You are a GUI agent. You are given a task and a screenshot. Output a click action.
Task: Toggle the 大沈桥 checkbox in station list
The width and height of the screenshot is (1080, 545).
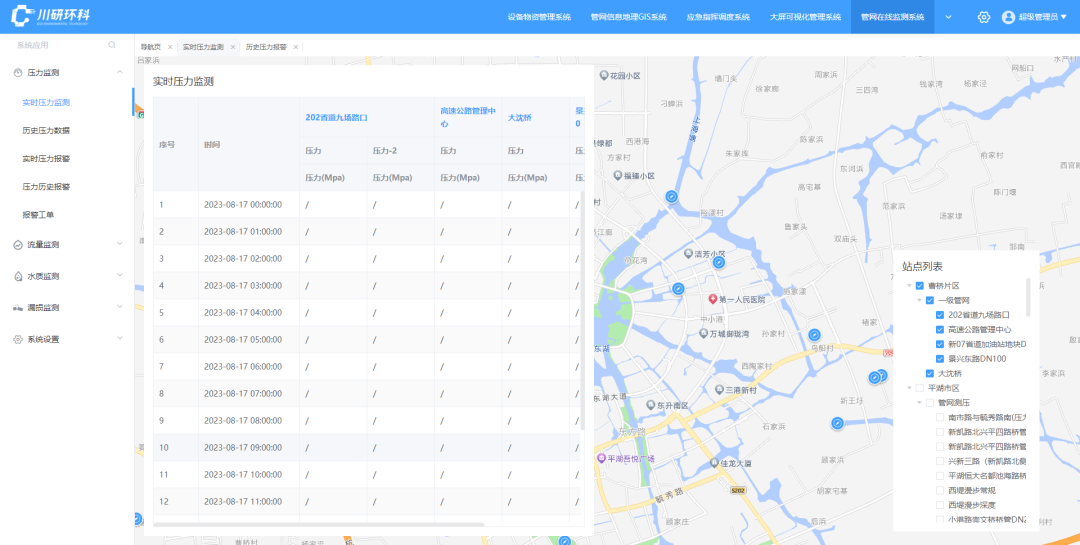pos(929,373)
